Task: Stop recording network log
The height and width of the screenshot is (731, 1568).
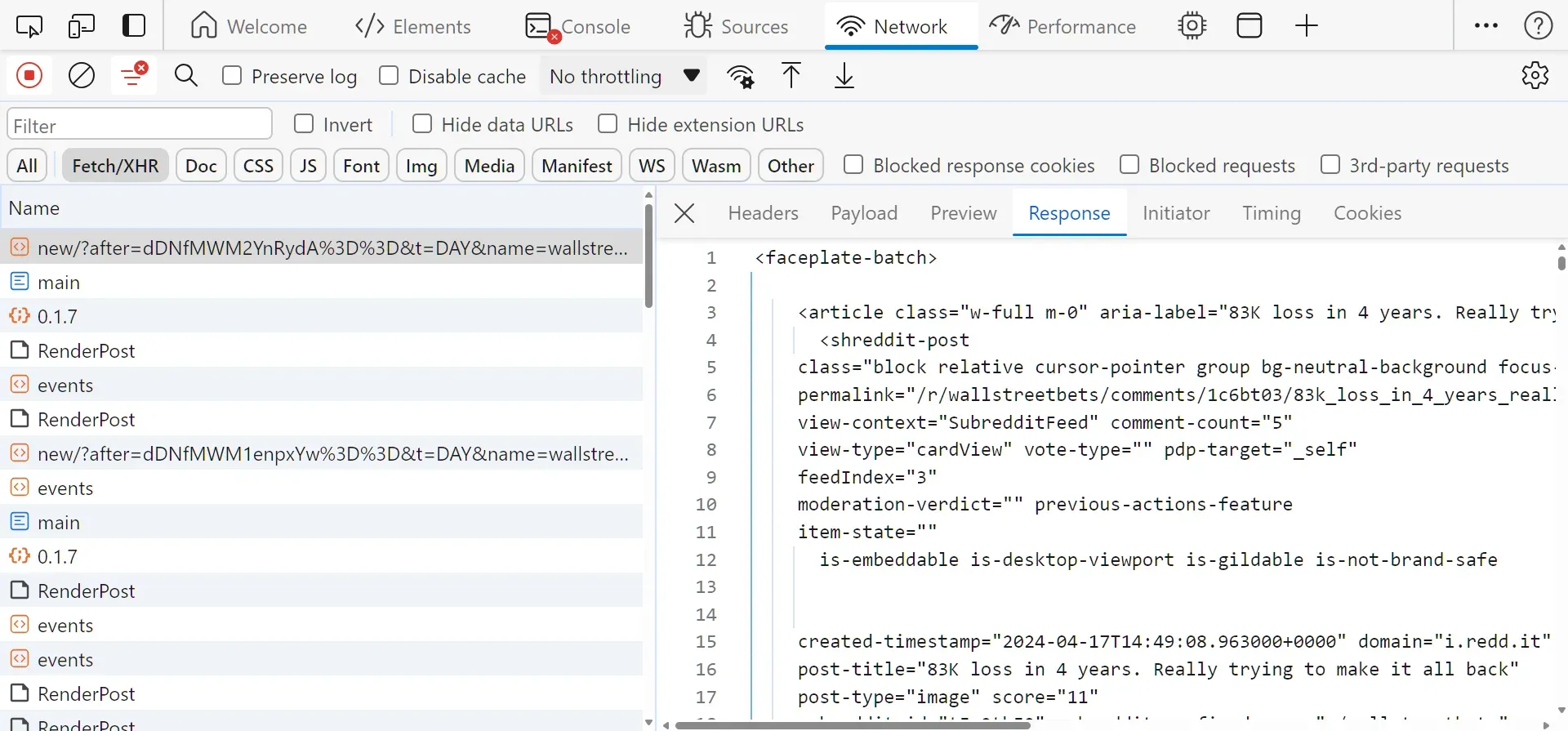Action: (x=29, y=76)
